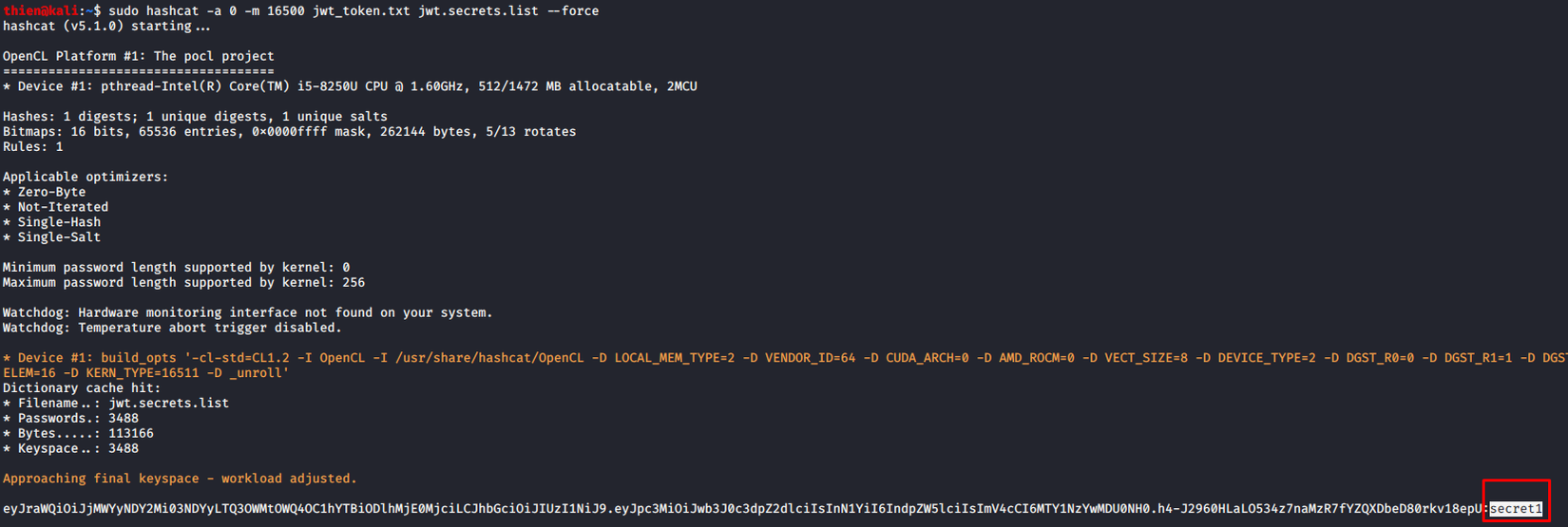This screenshot has width=1568, height=527.
Task: Click the "Rules: 1" line
Action: coord(33,147)
